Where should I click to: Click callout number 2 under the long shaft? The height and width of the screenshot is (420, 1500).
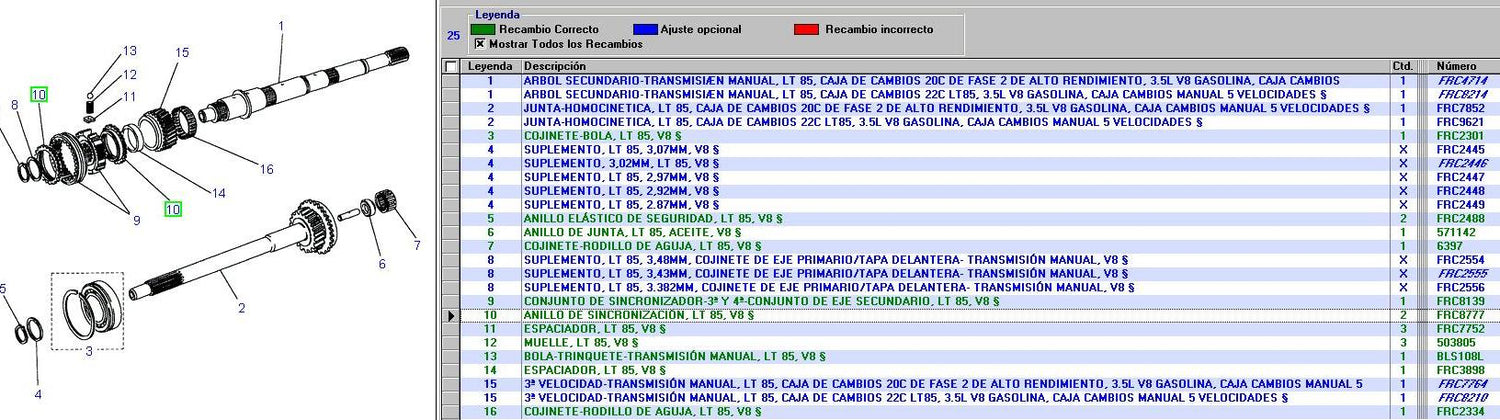tap(241, 308)
